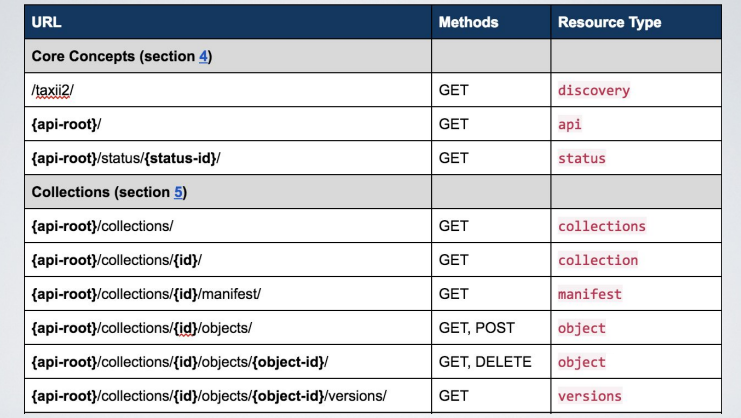
Task: Click the singular collection resource type
Action: tap(598, 260)
